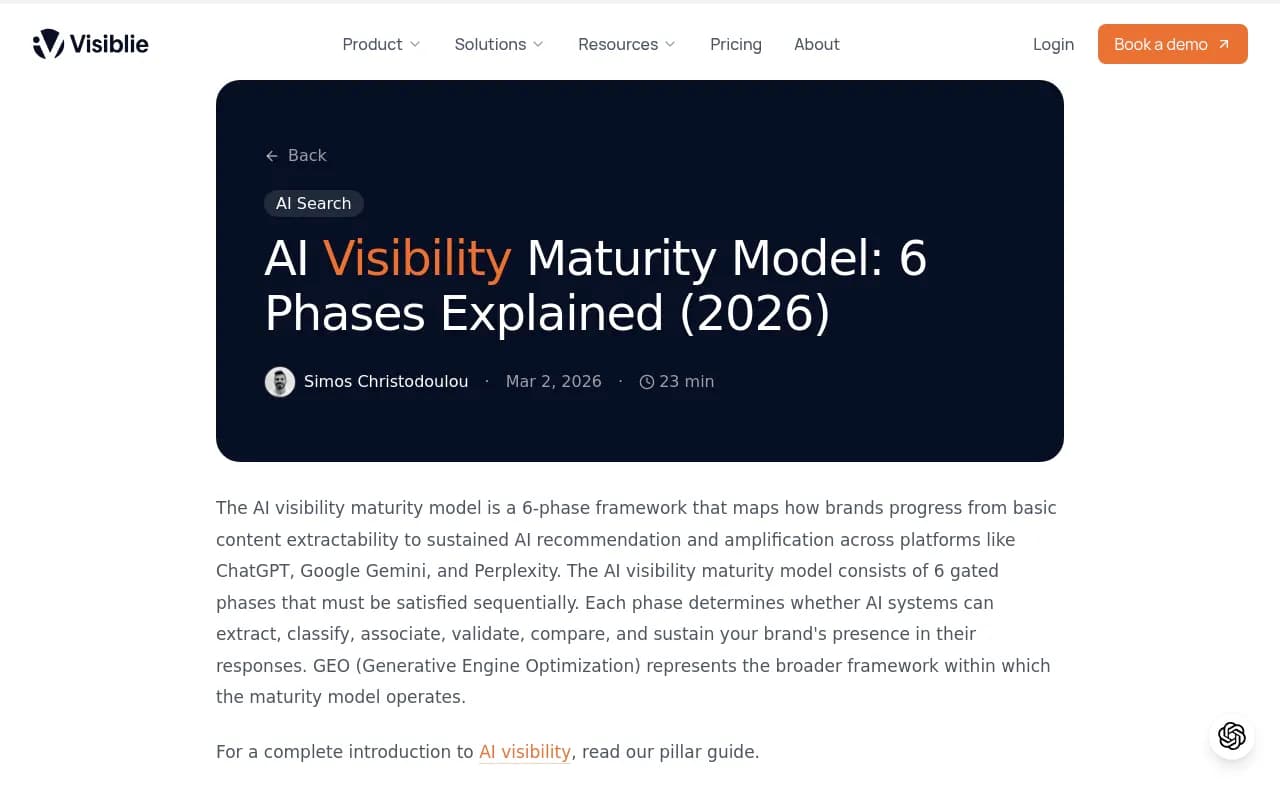This screenshot has width=1280, height=800.
Task: Click Simos Christodoulou's avatar photo
Action: coord(280,381)
